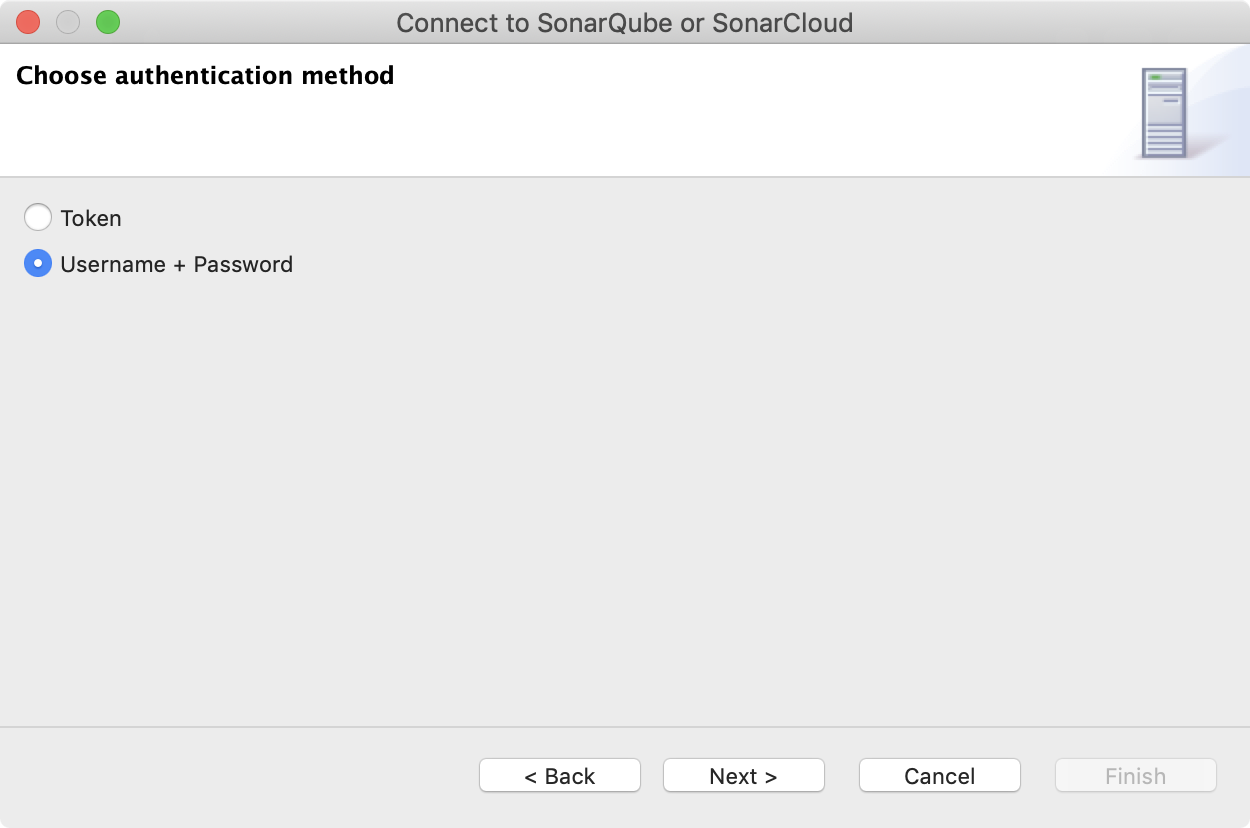Click the disabled Finish button
1250x828 pixels.
(1135, 775)
